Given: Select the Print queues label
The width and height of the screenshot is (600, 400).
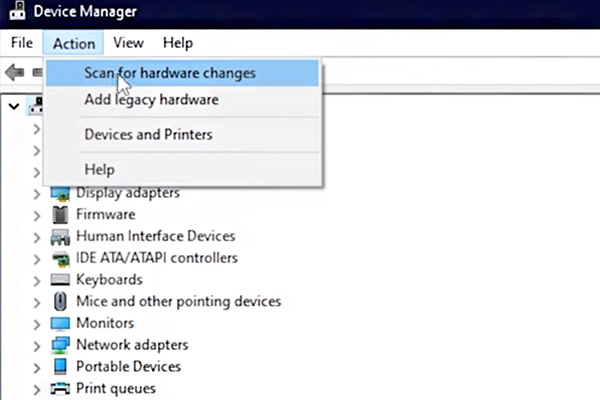Looking at the screenshot, I should [116, 389].
